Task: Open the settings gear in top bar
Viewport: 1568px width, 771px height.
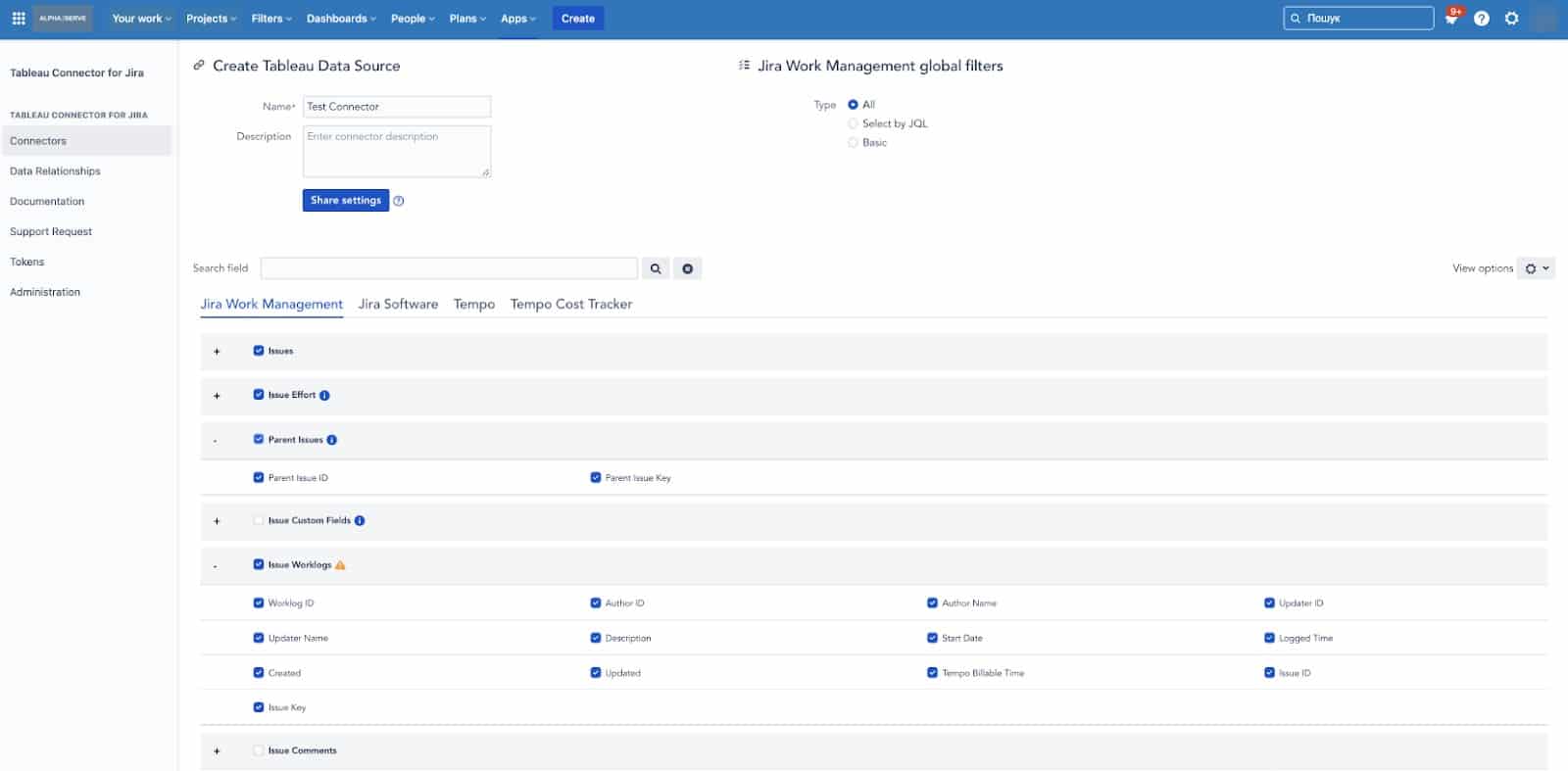Action: pyautogui.click(x=1512, y=19)
